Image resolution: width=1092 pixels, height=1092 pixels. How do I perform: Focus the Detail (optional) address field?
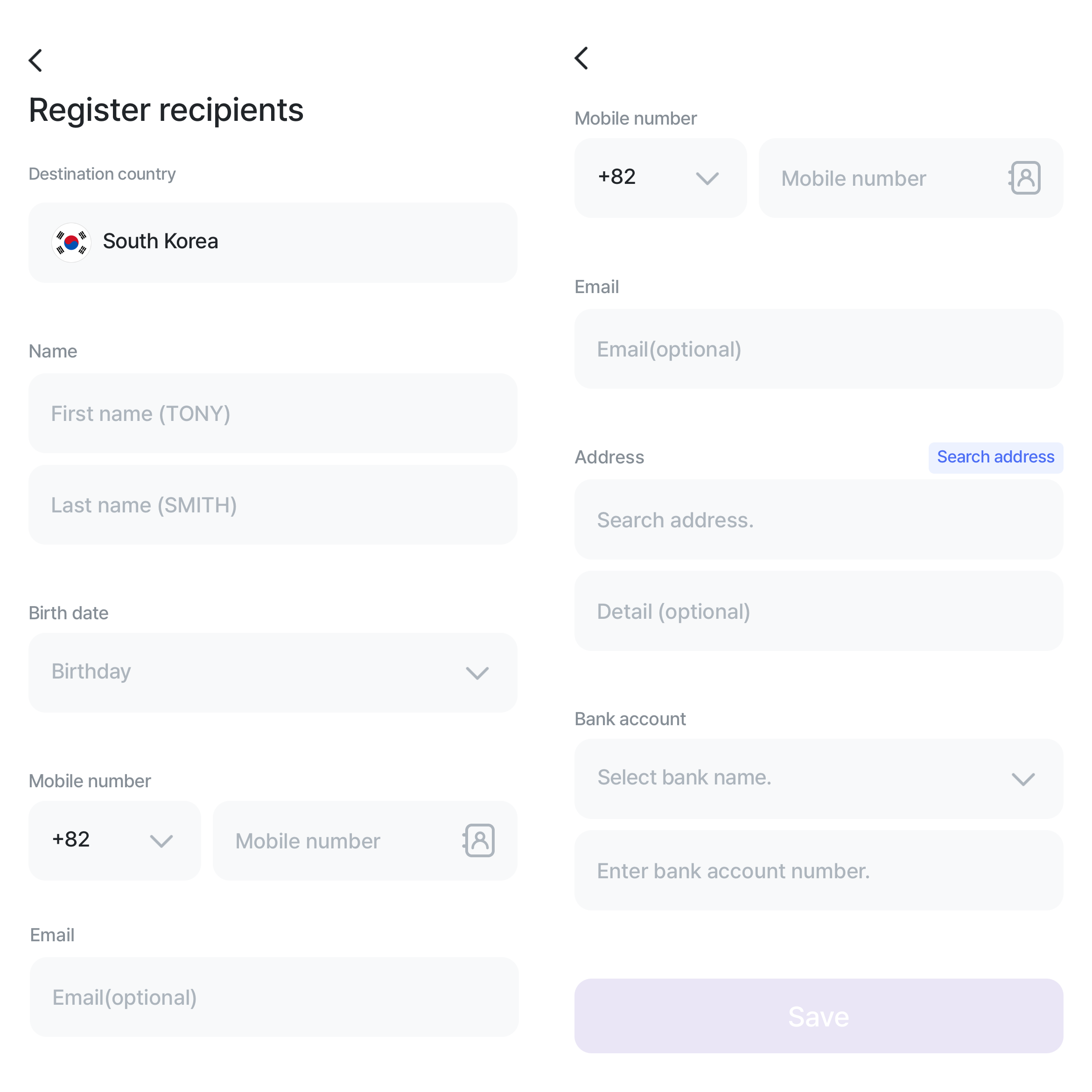819,611
